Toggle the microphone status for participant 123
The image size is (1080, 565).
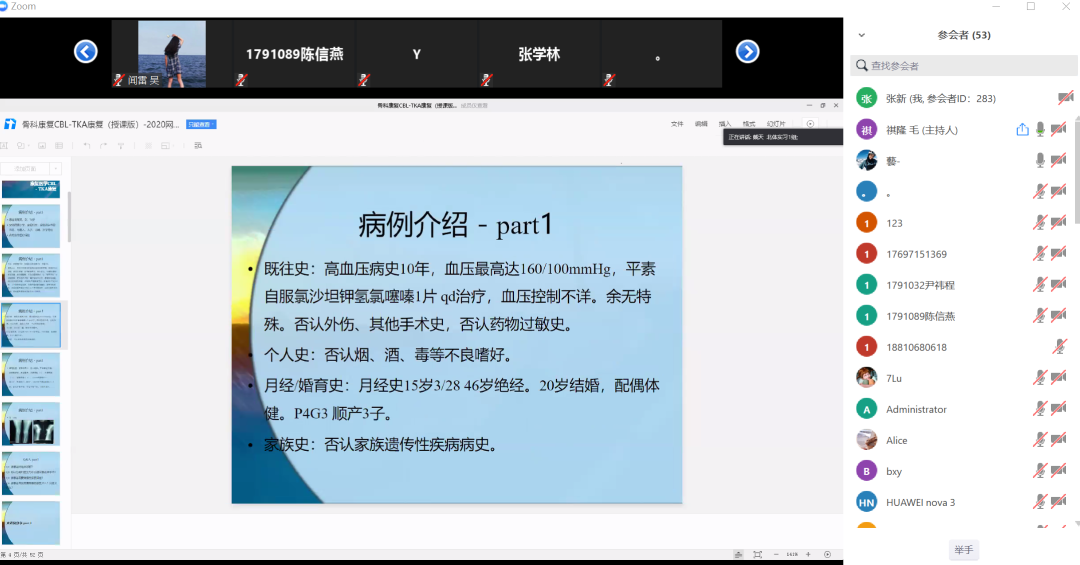tap(1040, 222)
